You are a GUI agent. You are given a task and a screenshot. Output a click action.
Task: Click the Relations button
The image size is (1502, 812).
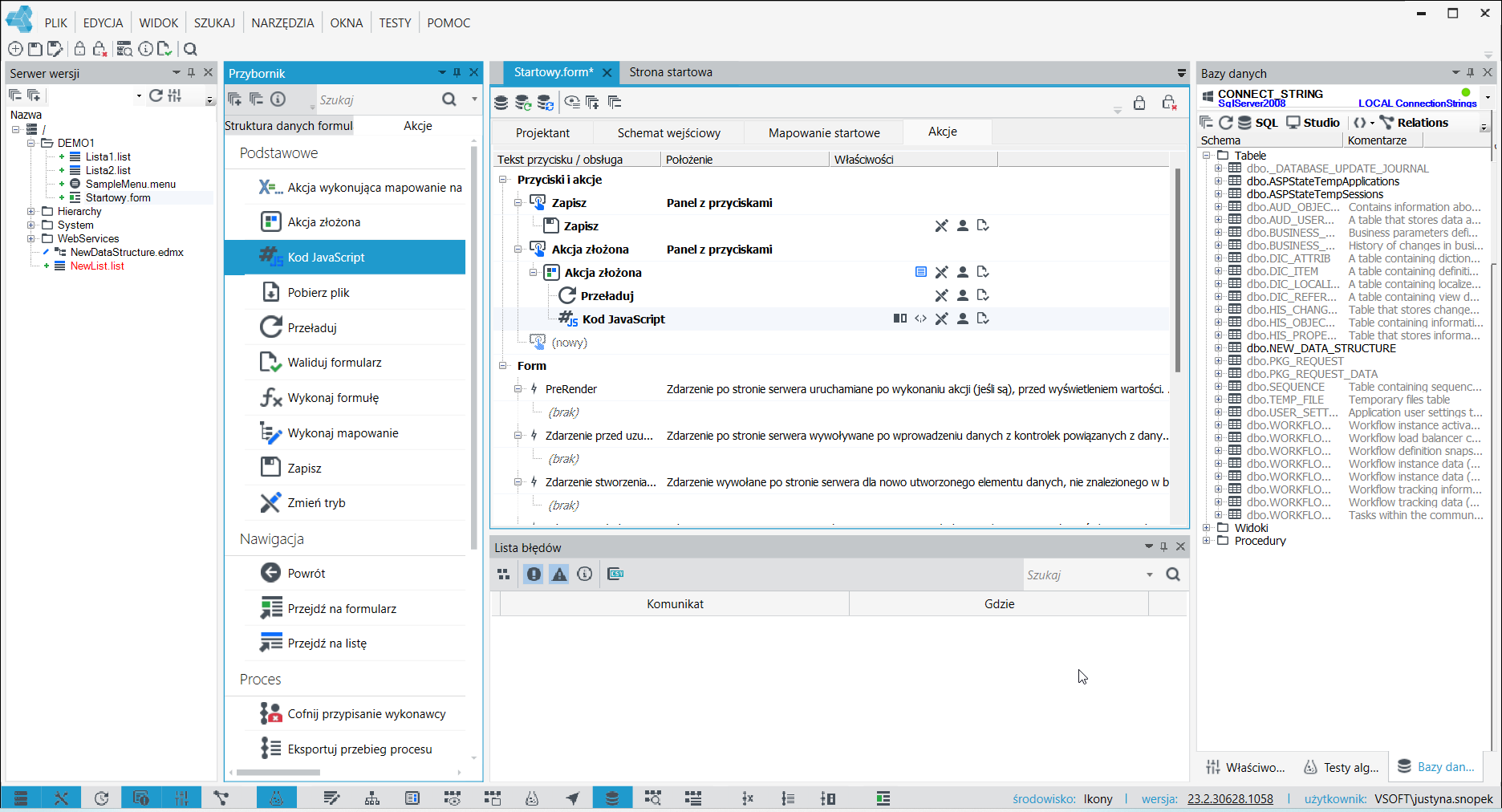[x=1414, y=123]
